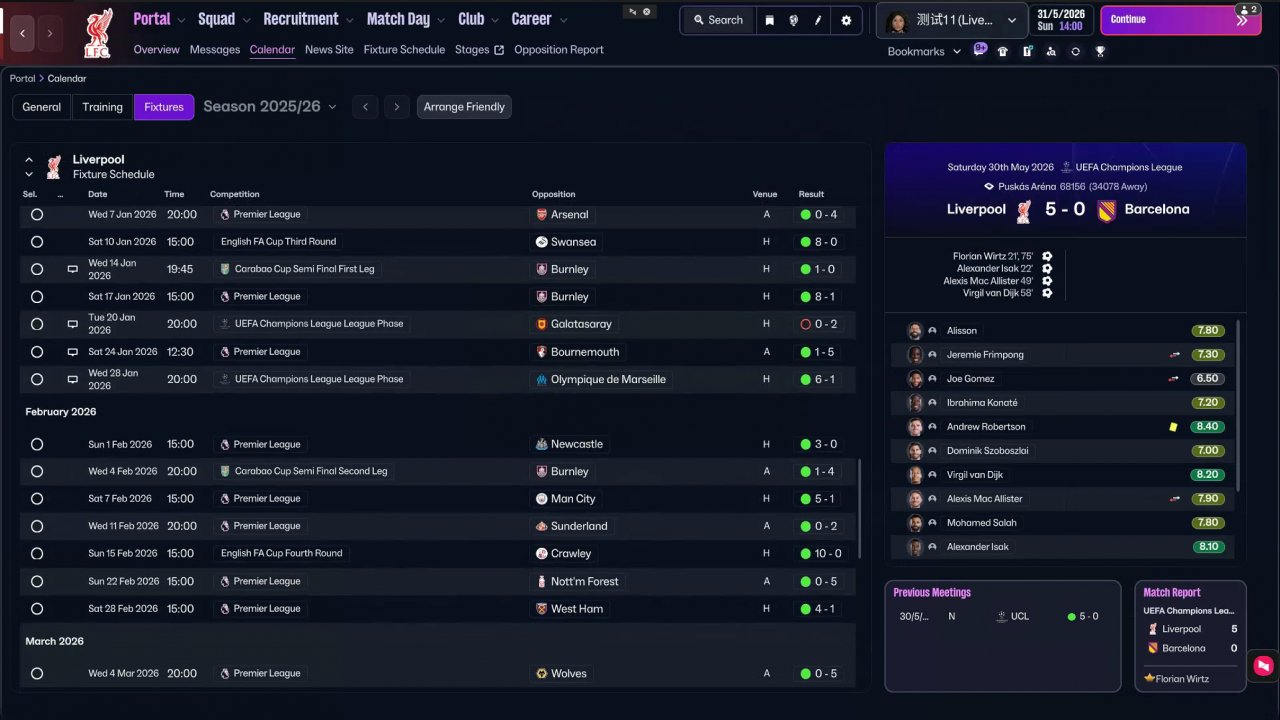Click the Liverpool club crest in the header
The height and width of the screenshot is (720, 1280).
98,33
